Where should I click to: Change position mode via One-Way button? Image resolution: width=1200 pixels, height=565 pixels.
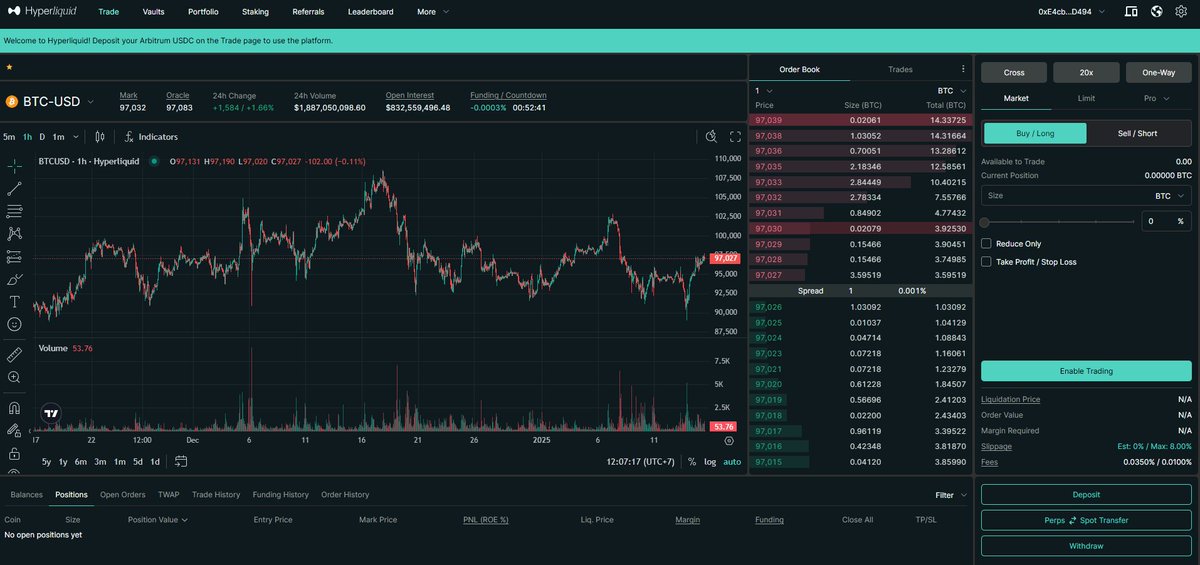point(1159,72)
